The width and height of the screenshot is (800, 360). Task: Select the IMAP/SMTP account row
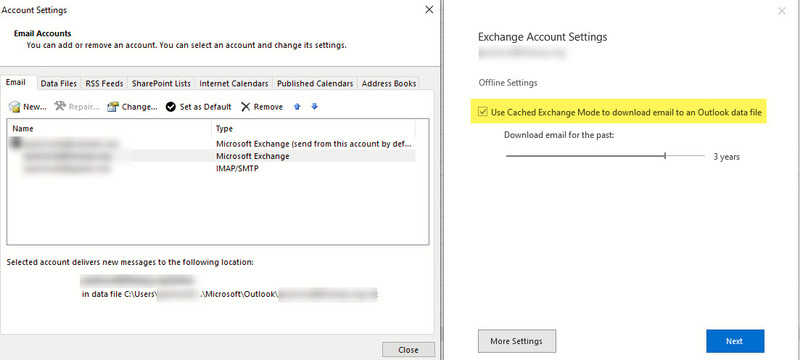click(211, 168)
